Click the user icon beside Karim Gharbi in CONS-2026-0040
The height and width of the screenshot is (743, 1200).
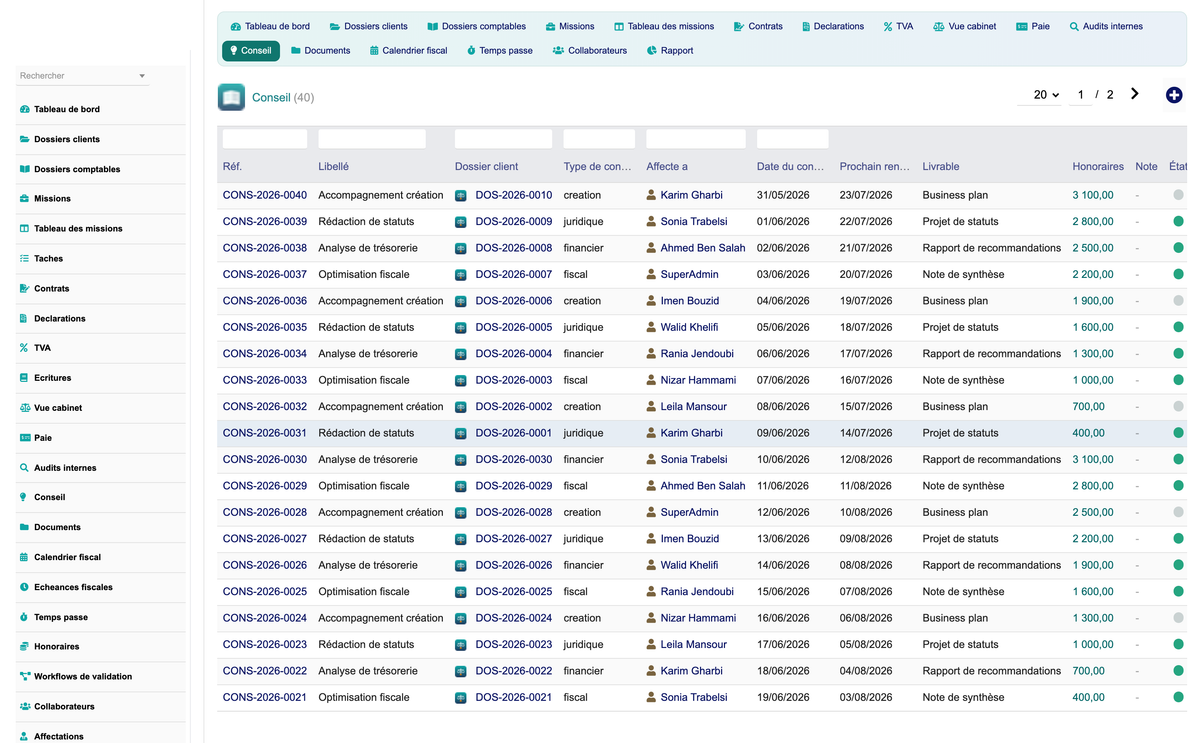coord(652,195)
